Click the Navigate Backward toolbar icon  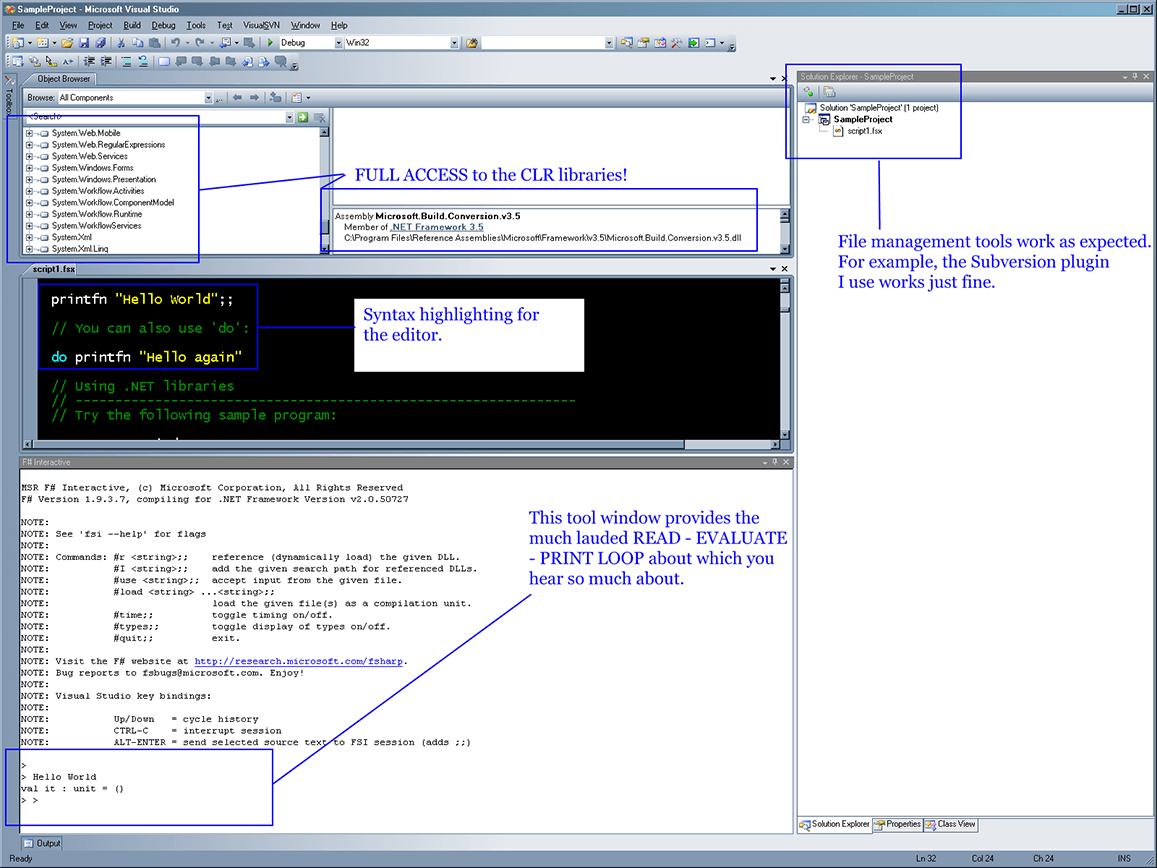[x=226, y=43]
